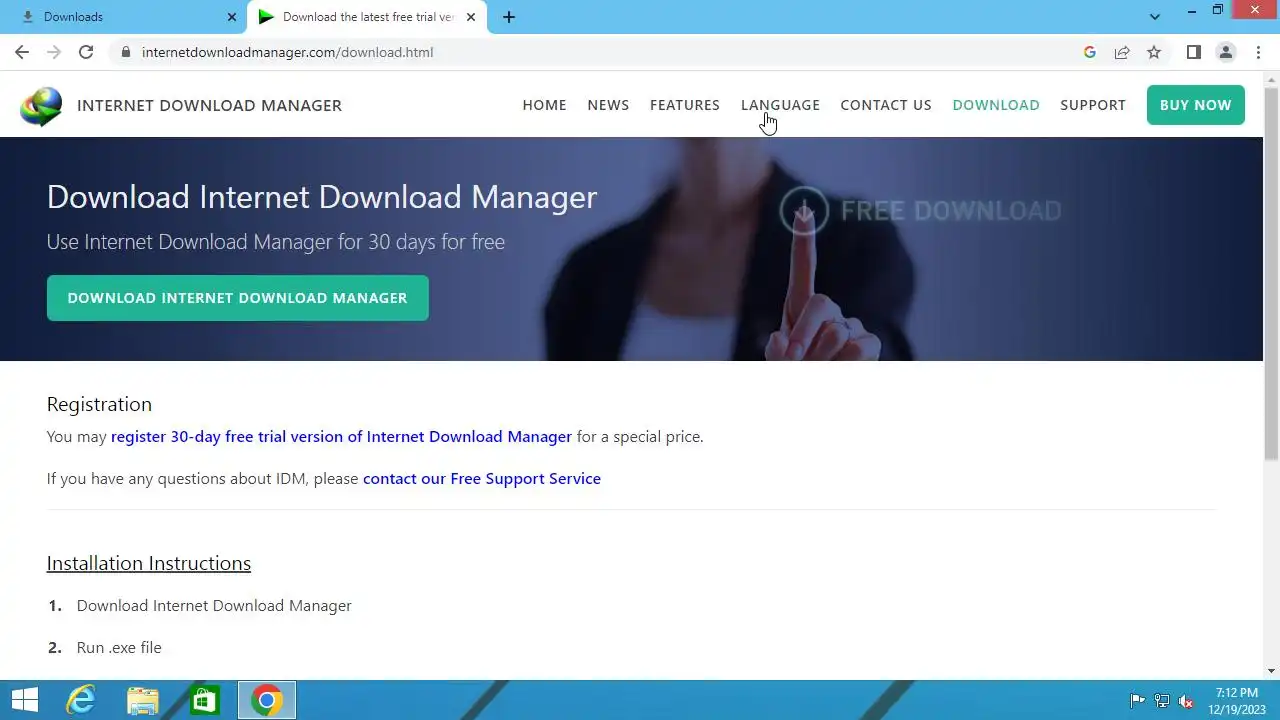Open File Explorer from the taskbar

coord(143,700)
